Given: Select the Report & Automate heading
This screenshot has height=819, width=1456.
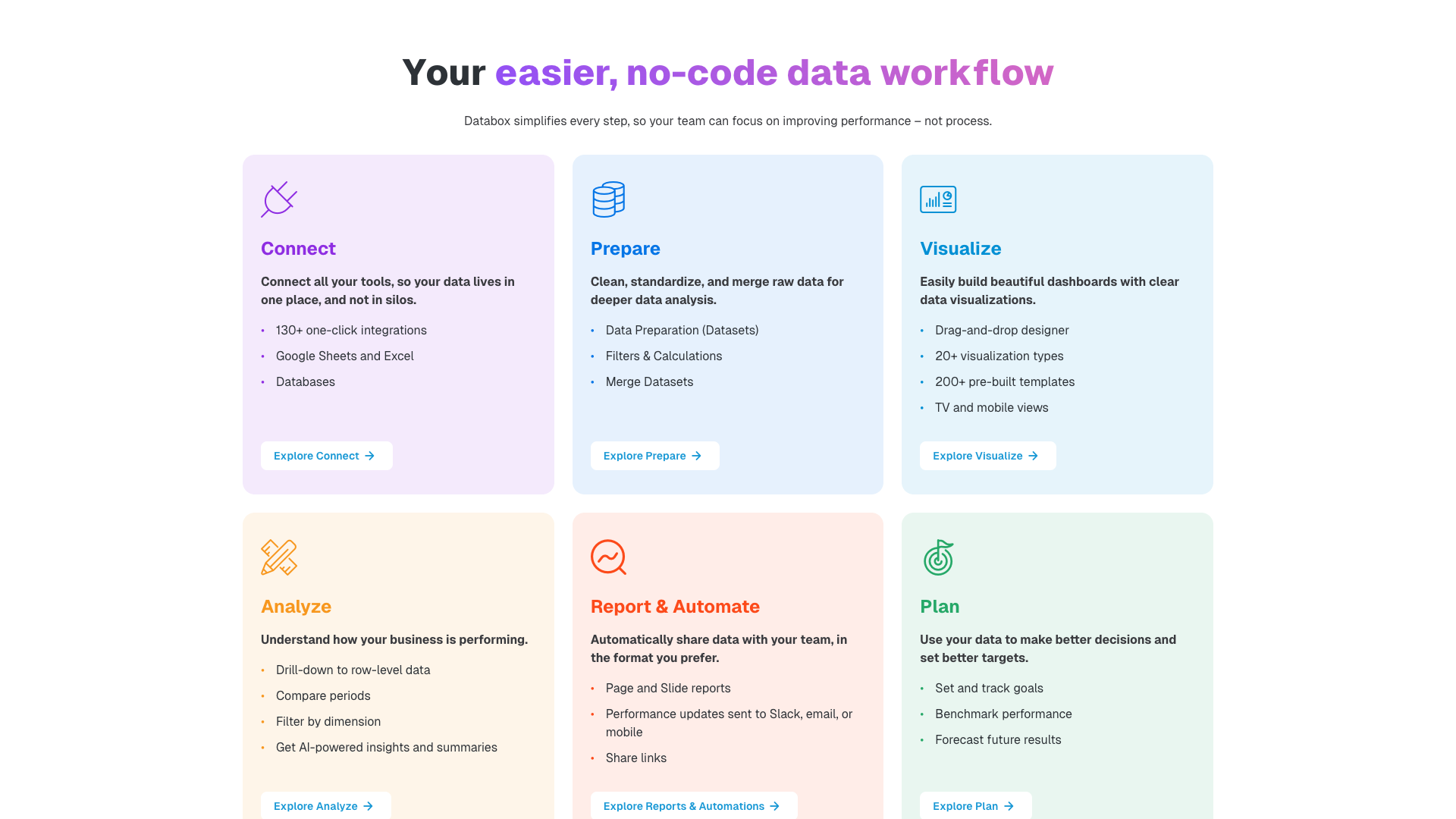Looking at the screenshot, I should [675, 606].
